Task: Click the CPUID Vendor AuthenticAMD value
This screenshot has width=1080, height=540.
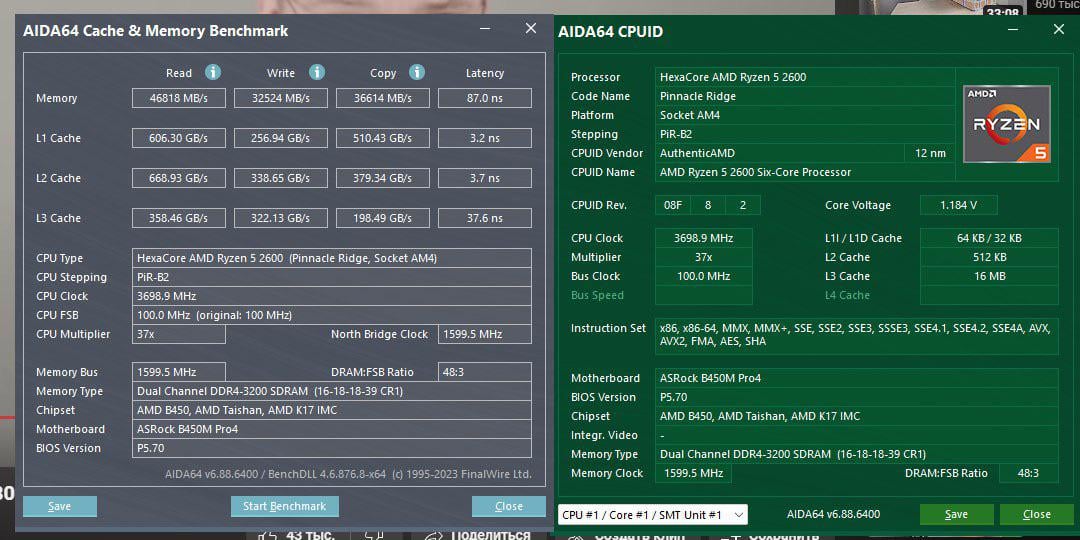Action: [780, 153]
